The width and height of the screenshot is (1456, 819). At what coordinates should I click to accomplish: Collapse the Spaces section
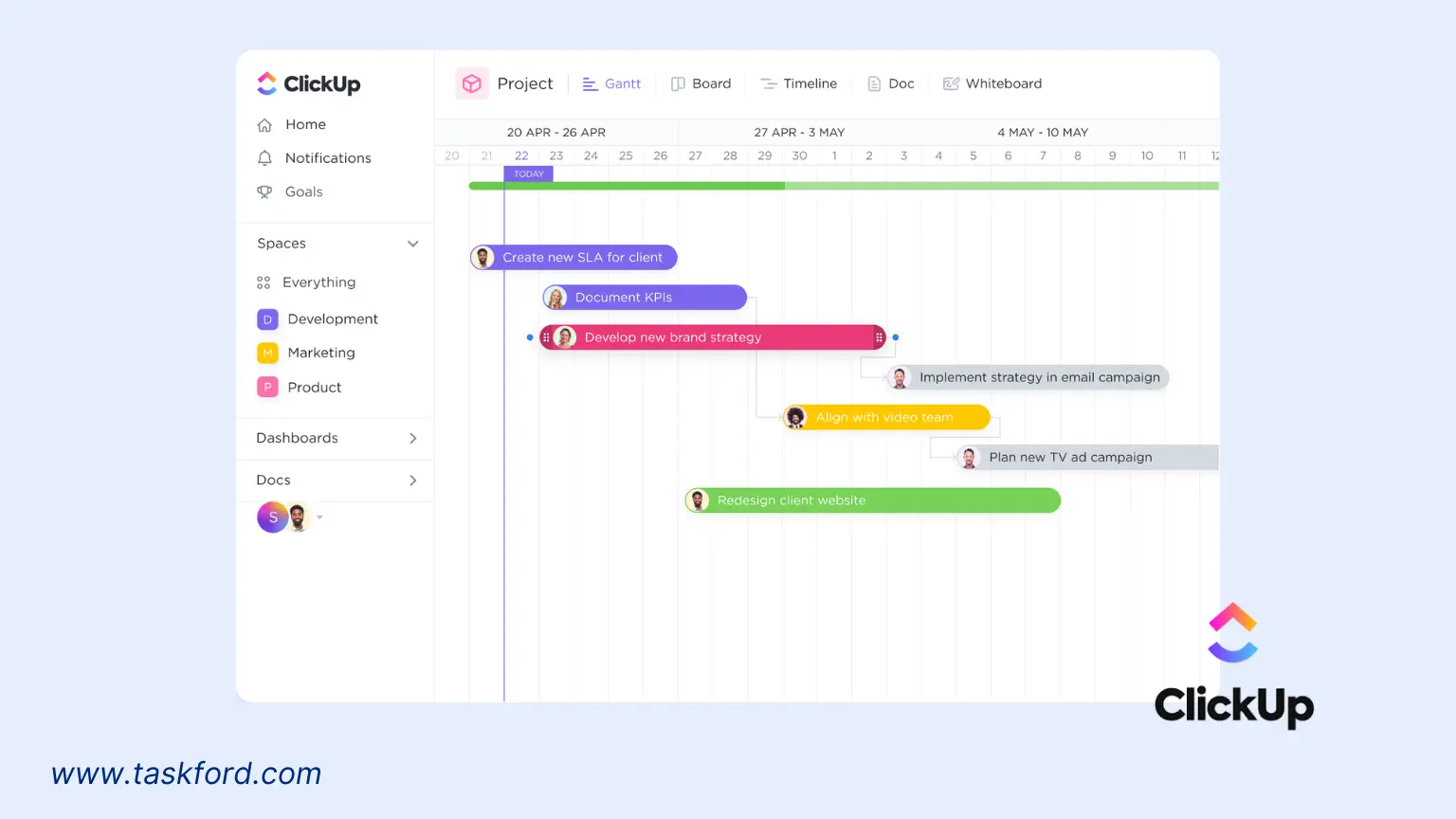tap(413, 244)
